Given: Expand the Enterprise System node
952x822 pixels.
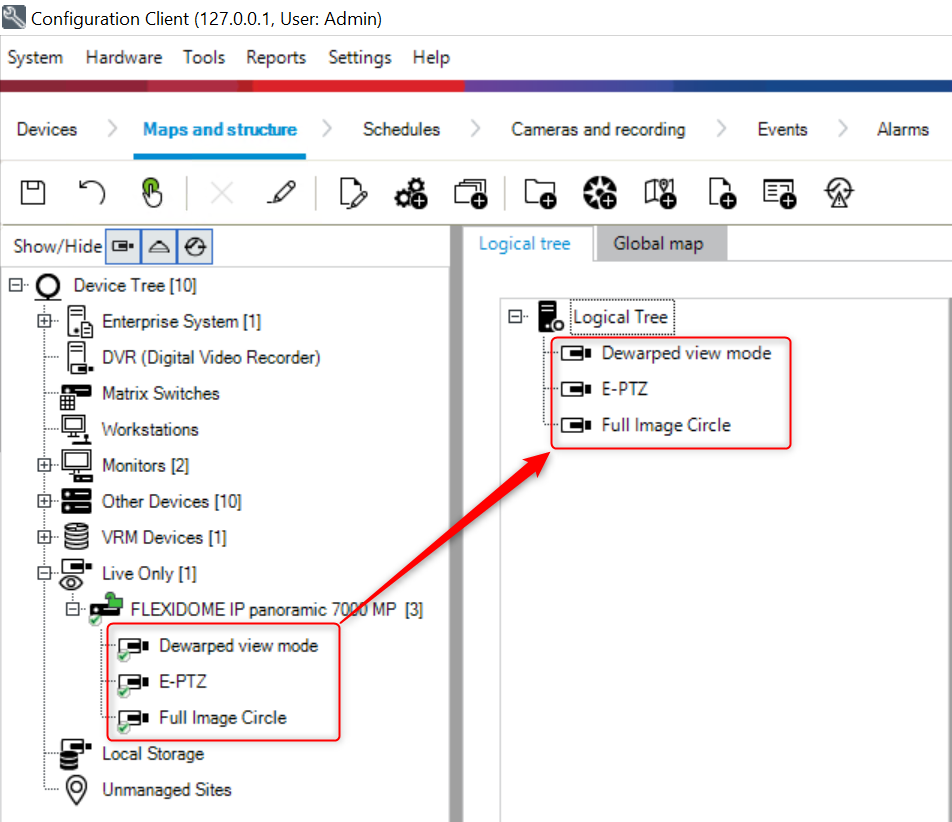Looking at the screenshot, I should 44,322.
